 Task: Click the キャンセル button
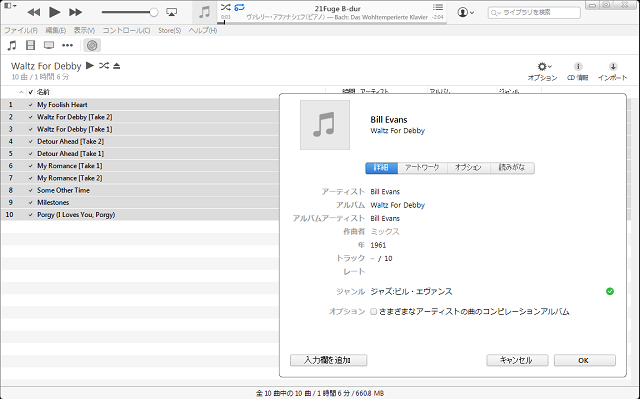pos(517,360)
